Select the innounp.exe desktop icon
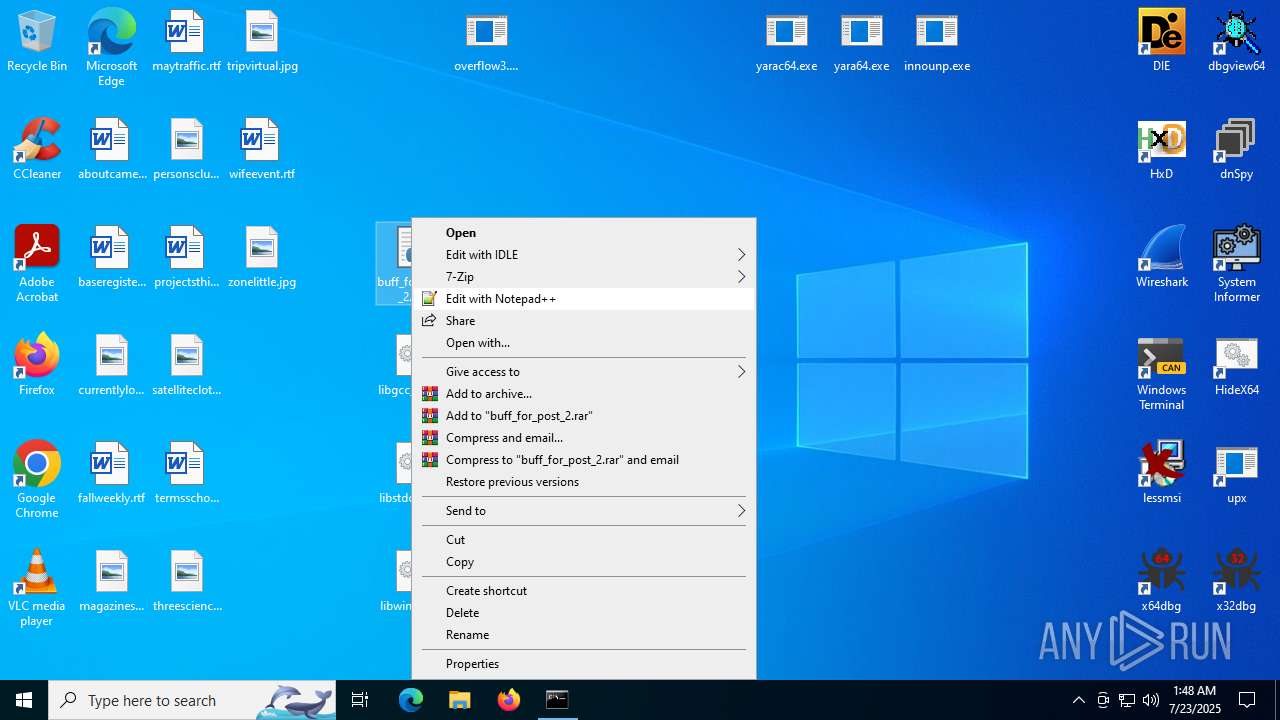1280x720 pixels. click(x=936, y=42)
